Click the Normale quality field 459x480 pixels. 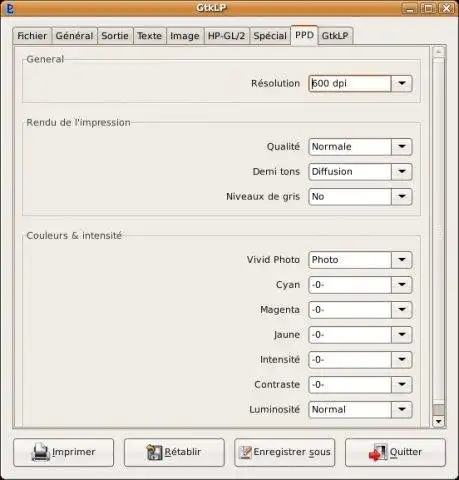pos(350,147)
